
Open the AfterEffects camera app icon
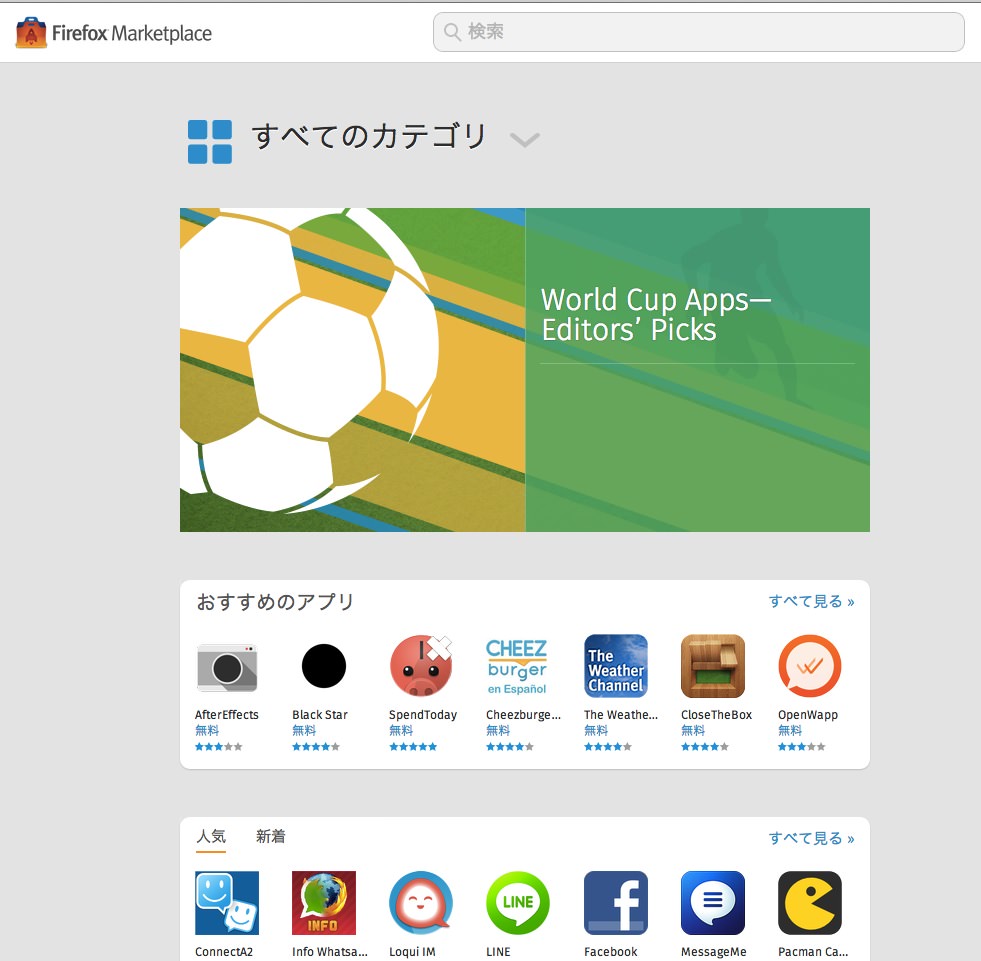click(226, 666)
